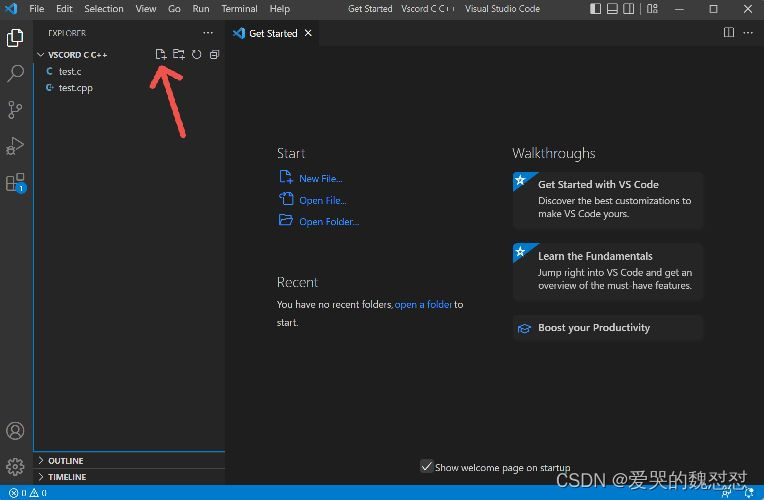This screenshot has width=764, height=500.
Task: Click the Open File icon under Start
Action: point(286,199)
